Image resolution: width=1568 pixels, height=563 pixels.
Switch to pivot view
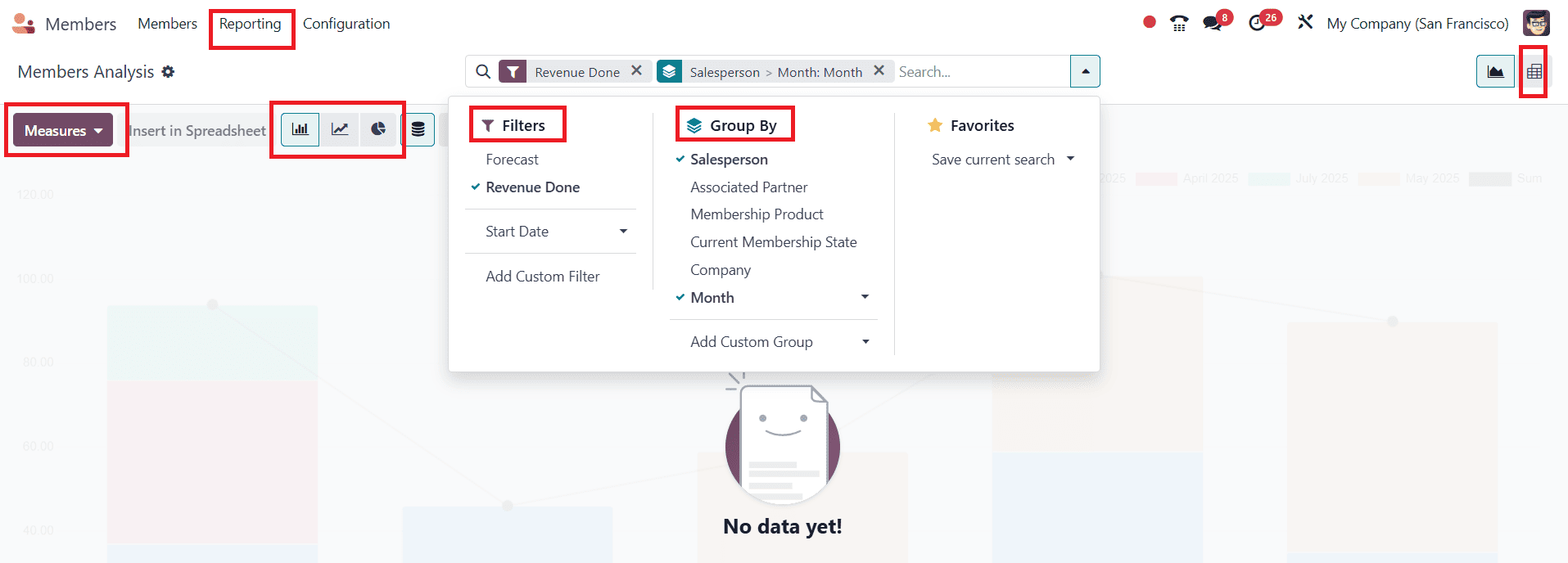coord(1534,71)
